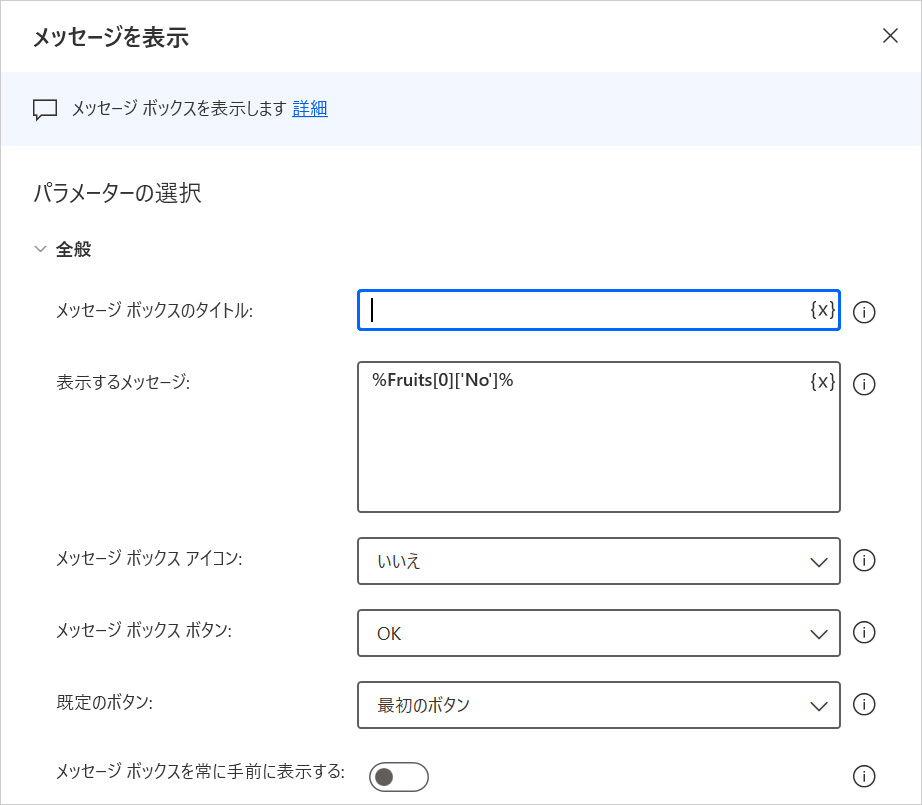Insert variable {x} in message text area
Image resolution: width=922 pixels, height=805 pixels.
click(x=822, y=382)
